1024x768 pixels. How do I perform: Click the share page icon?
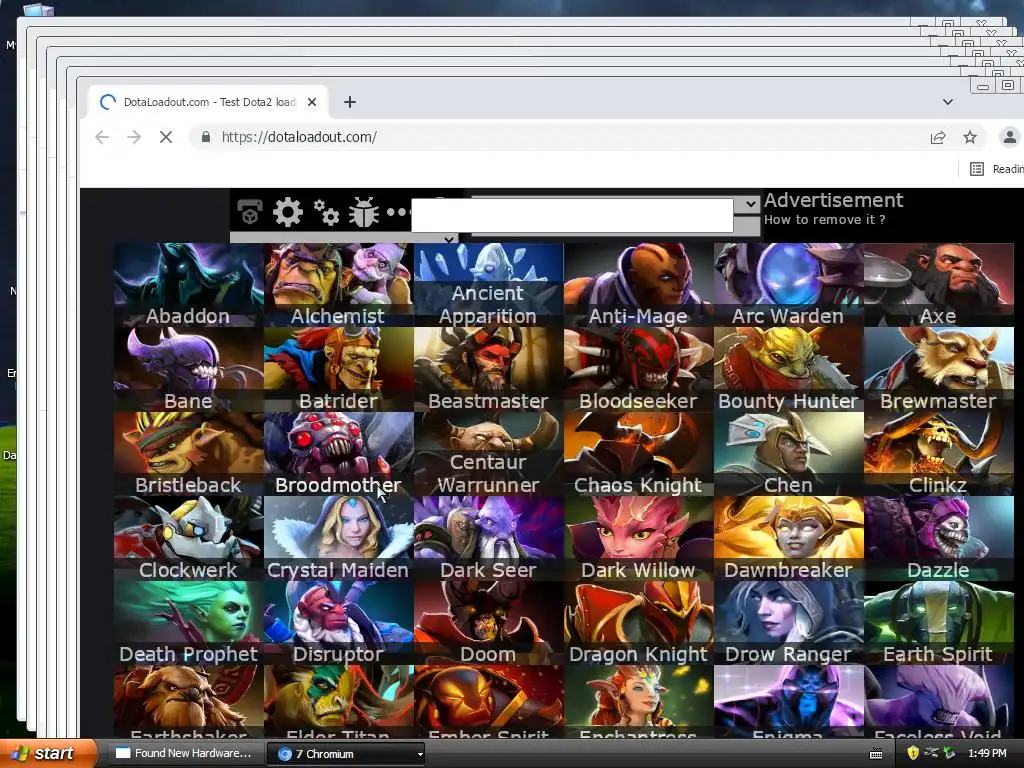[x=938, y=137]
